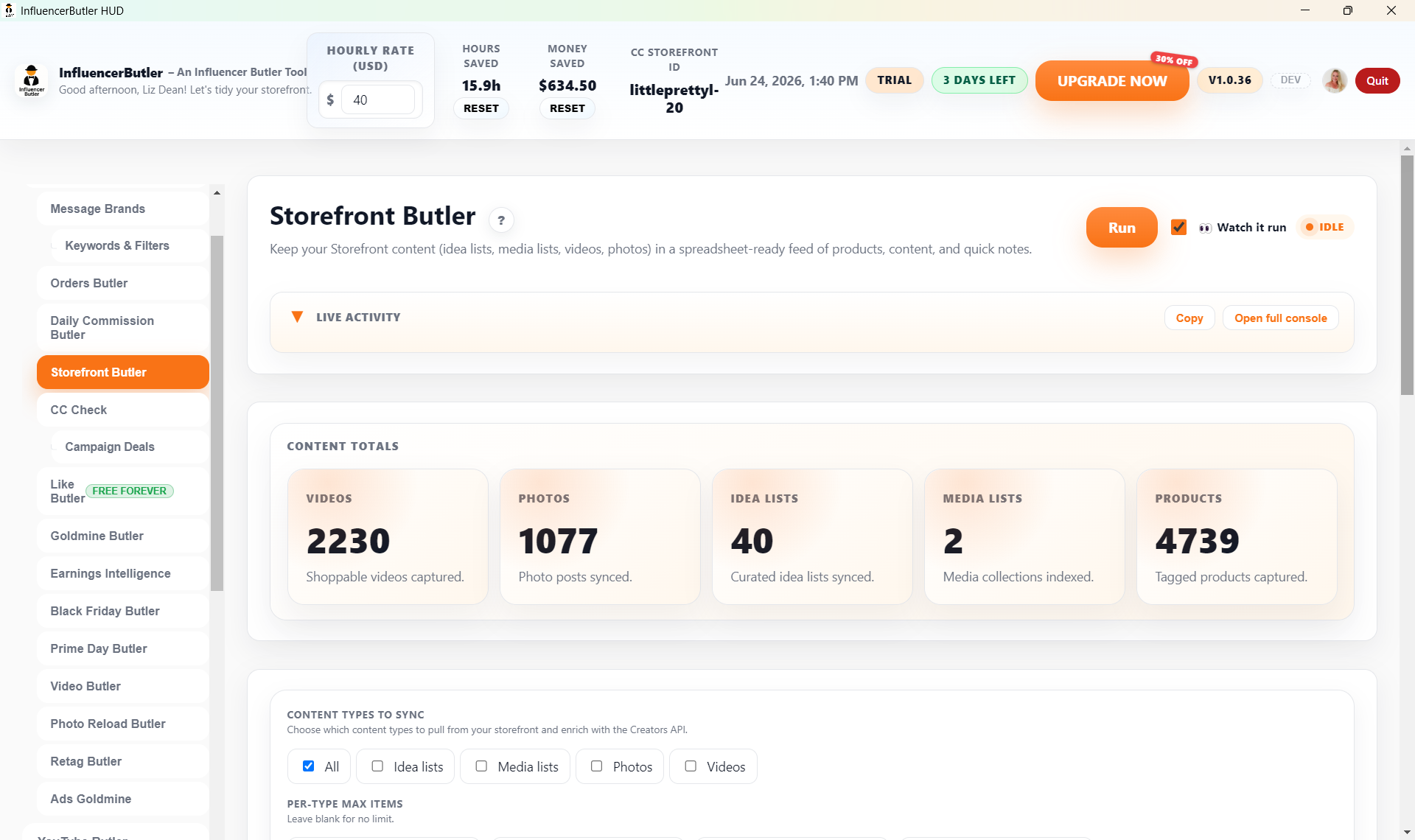This screenshot has width=1415, height=840.
Task: Click the sidebar scrollbar thumb
Action: (x=217, y=413)
